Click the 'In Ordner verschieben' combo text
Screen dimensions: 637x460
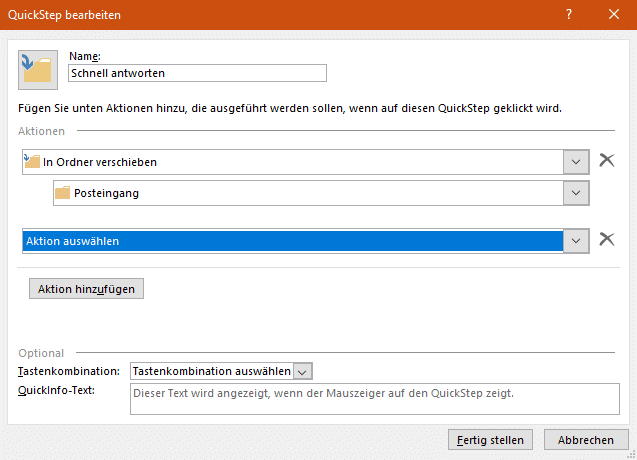tap(100, 162)
